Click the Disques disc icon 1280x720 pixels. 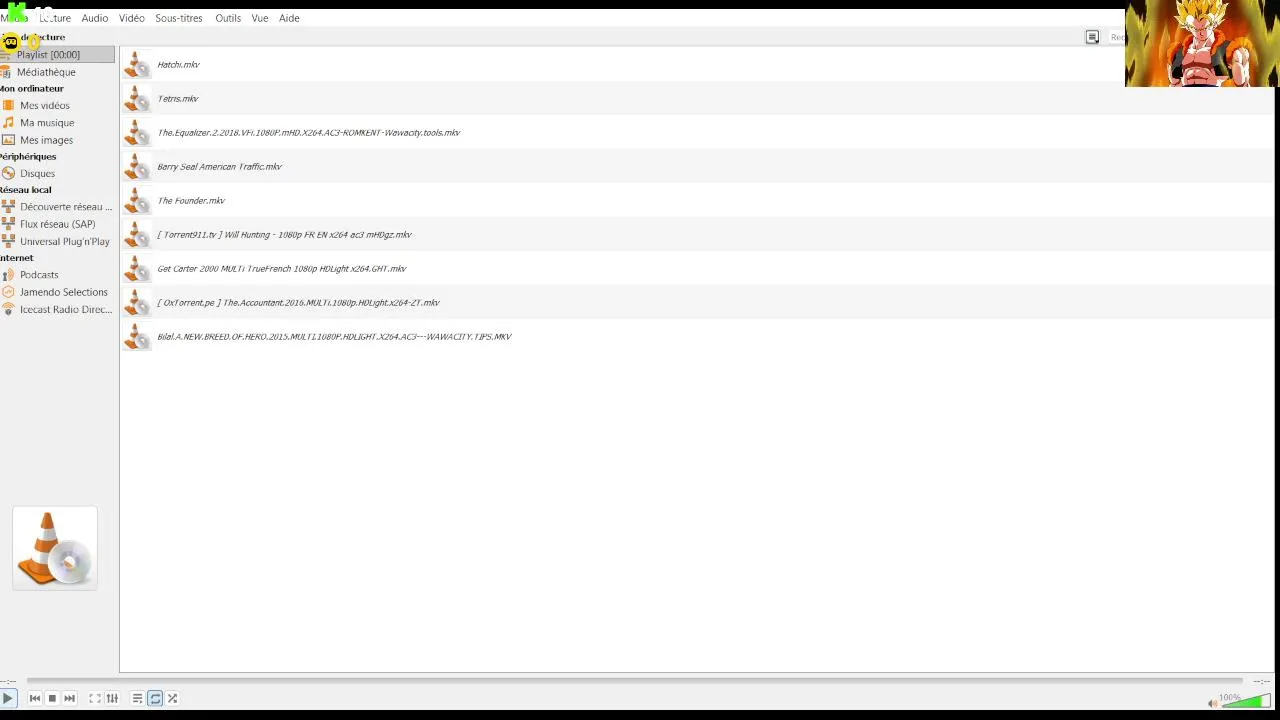[8, 173]
